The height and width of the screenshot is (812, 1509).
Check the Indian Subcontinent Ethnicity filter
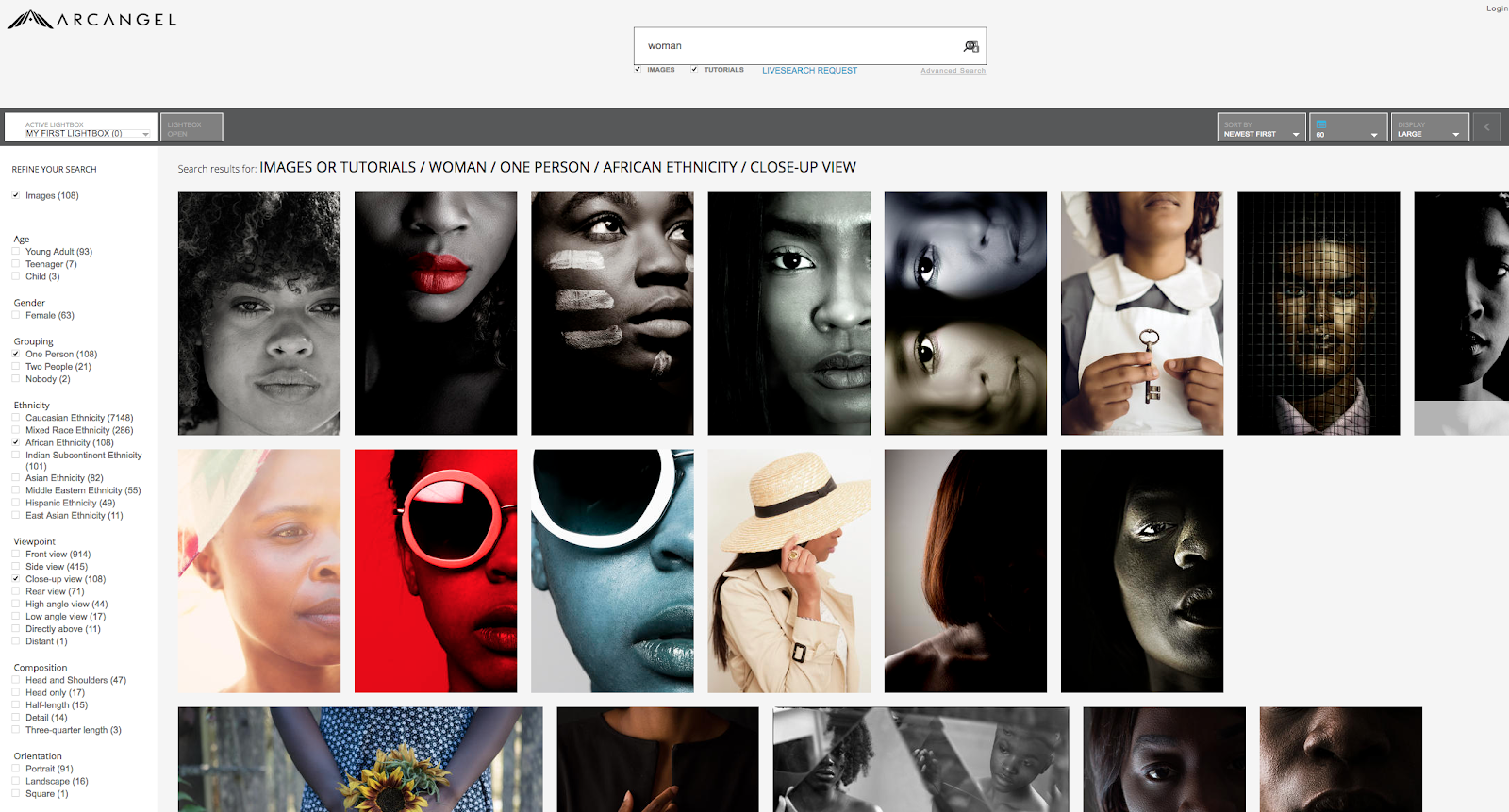16,456
